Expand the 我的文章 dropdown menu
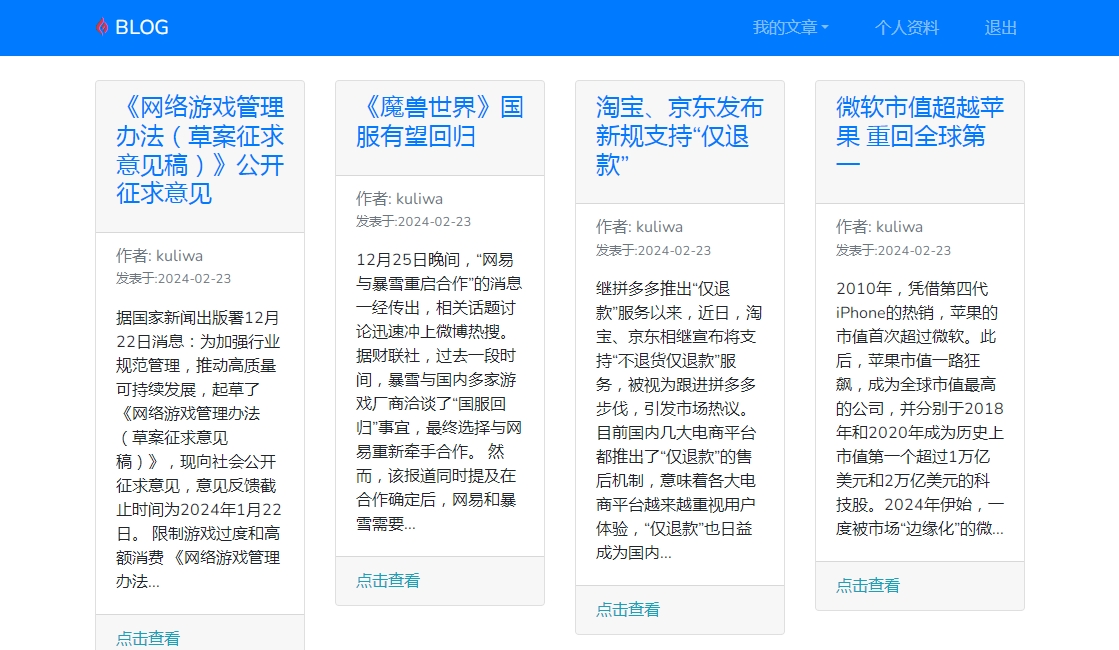This screenshot has width=1119, height=650. 790,28
